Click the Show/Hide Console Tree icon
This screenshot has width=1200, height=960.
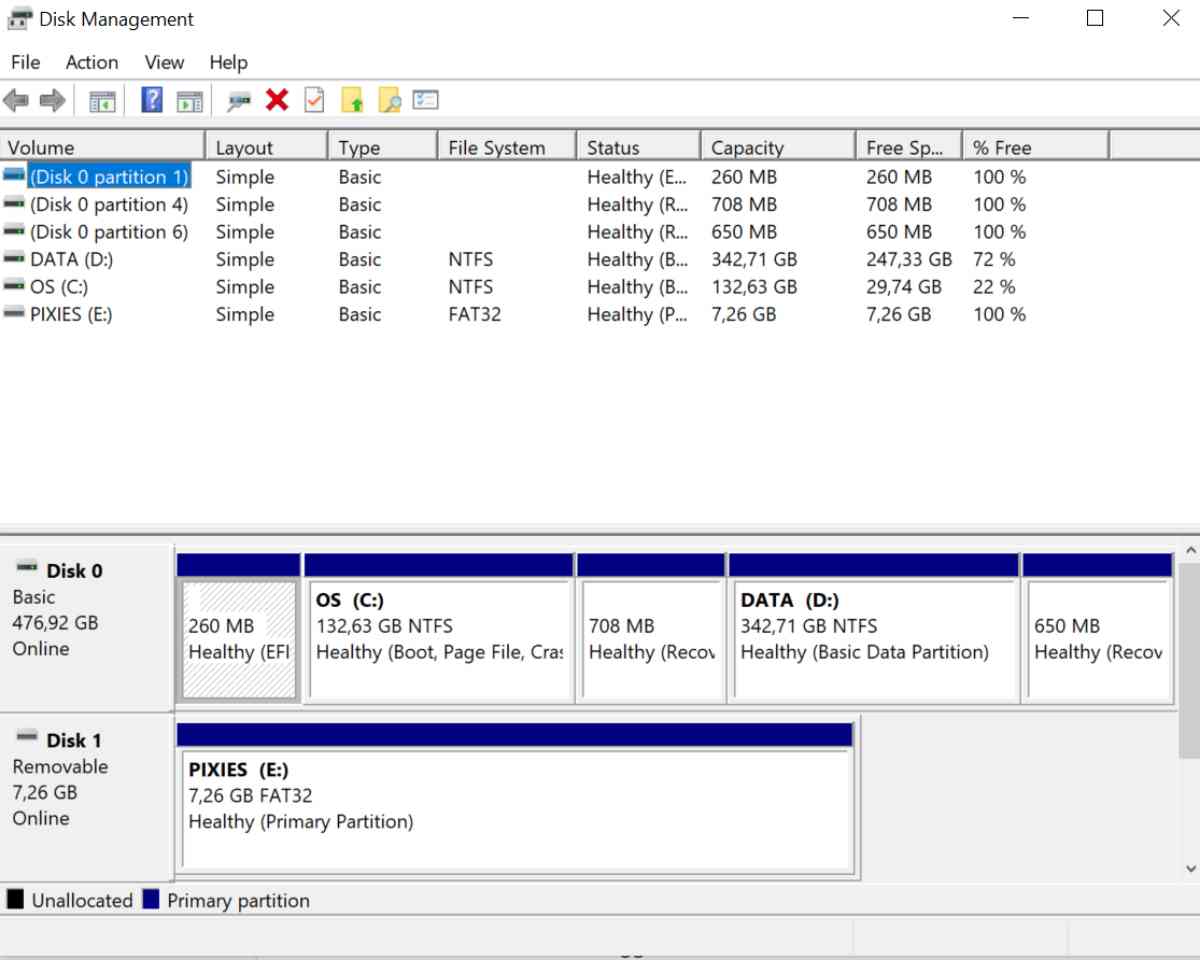(102, 100)
